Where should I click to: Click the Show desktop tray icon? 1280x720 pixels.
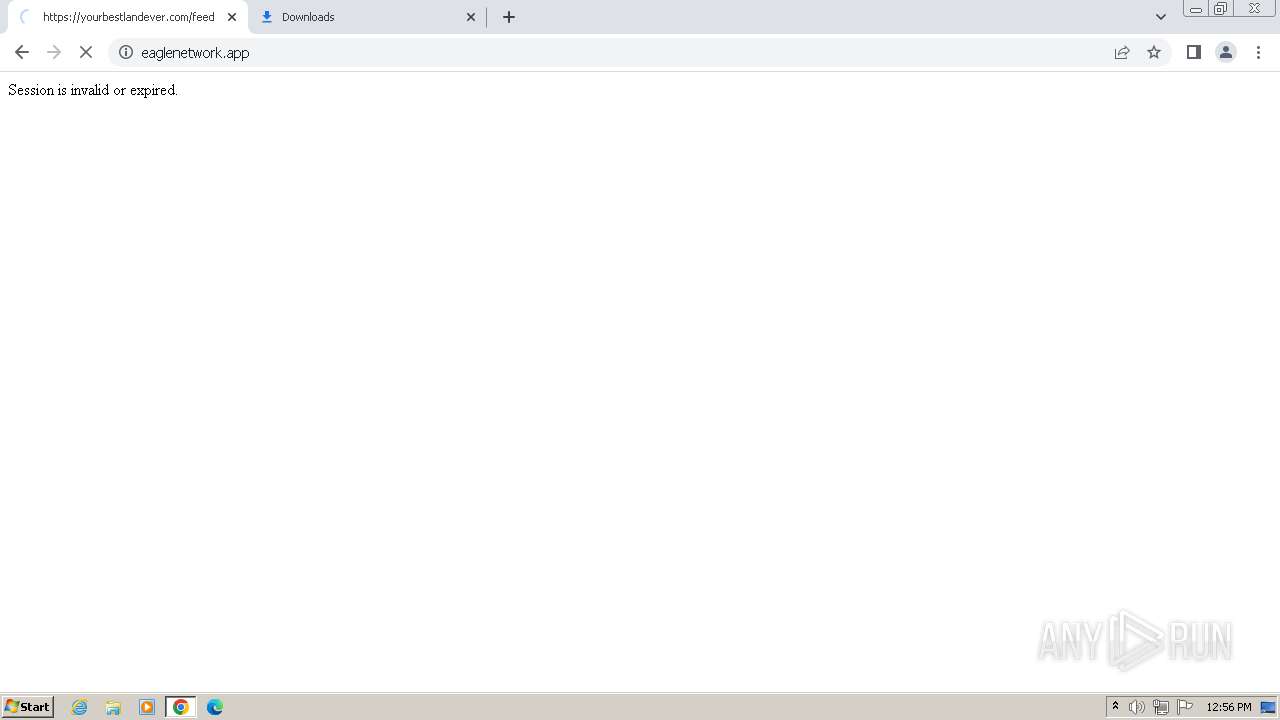1268,707
